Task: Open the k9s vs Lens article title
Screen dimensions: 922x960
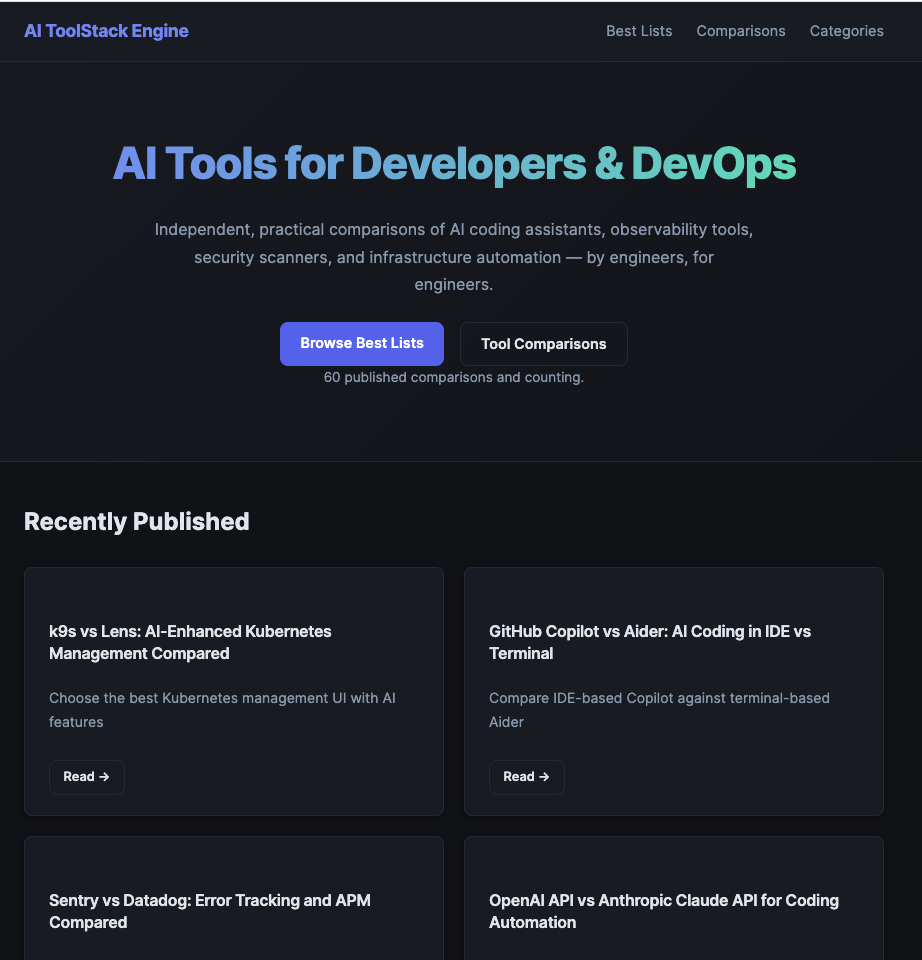Action: pos(190,642)
